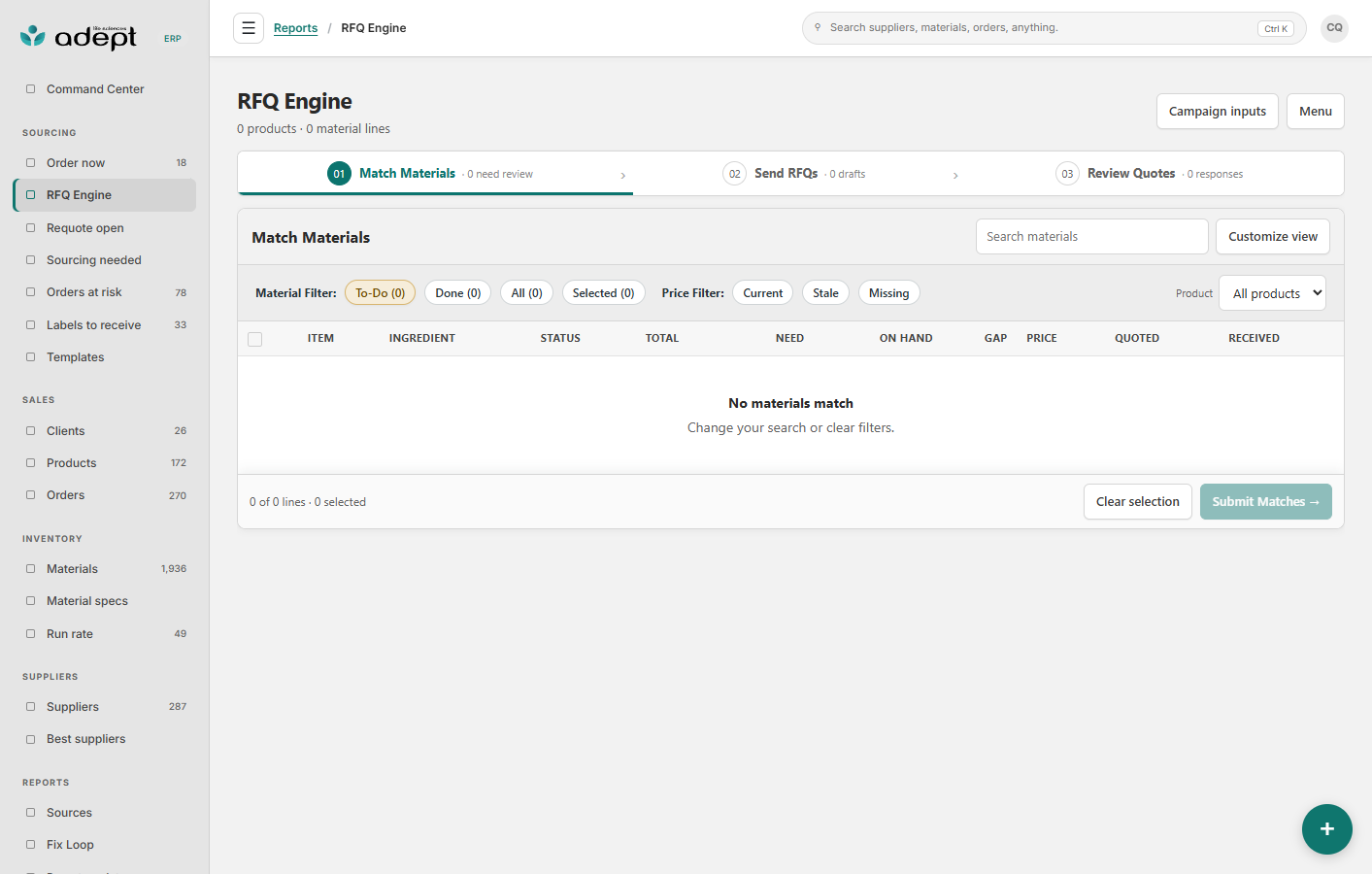The image size is (1372, 874).
Task: Toggle the sidebar hamburger menu
Action: [x=249, y=28]
